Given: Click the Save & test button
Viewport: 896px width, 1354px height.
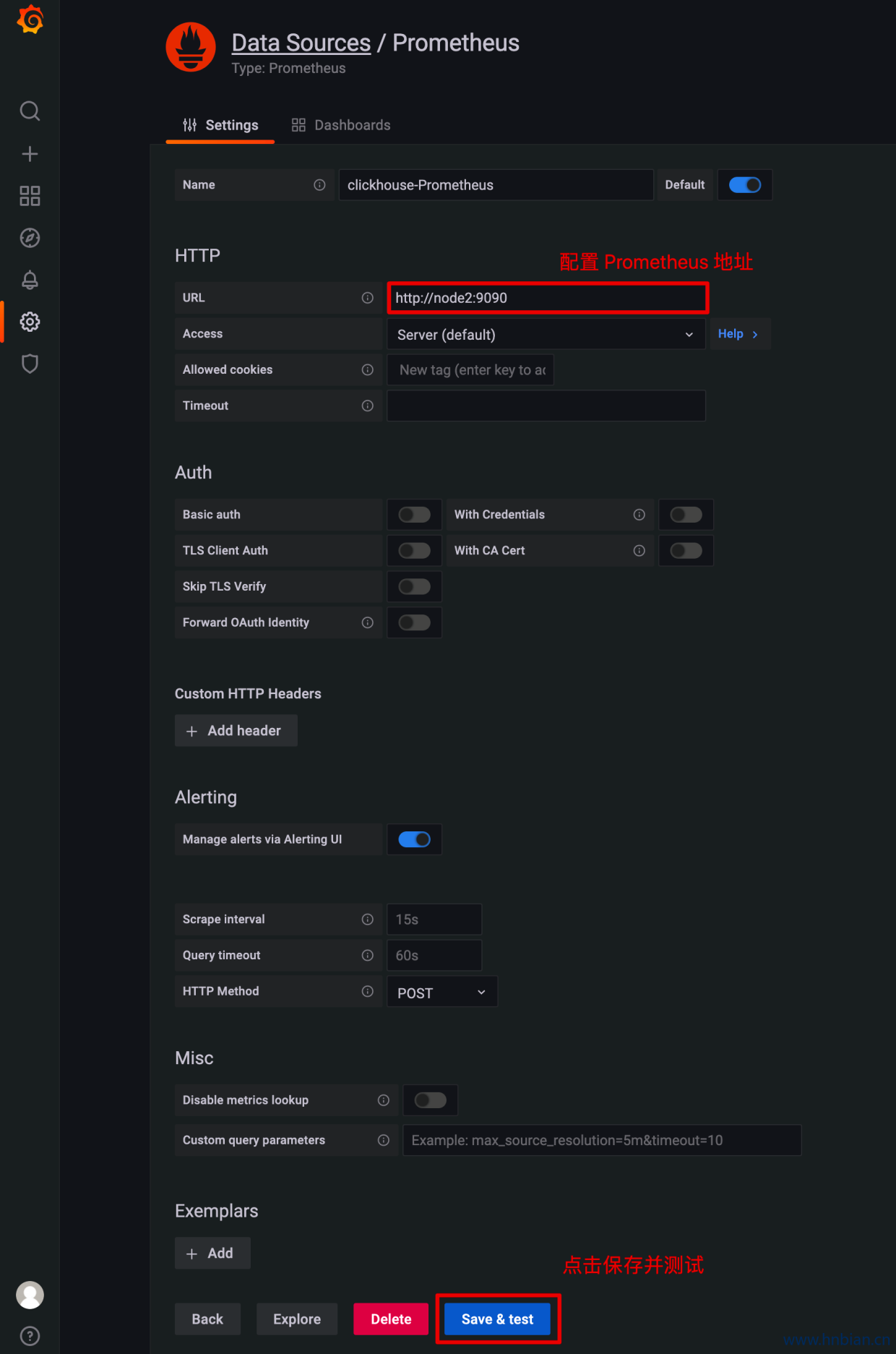Looking at the screenshot, I should point(497,1319).
